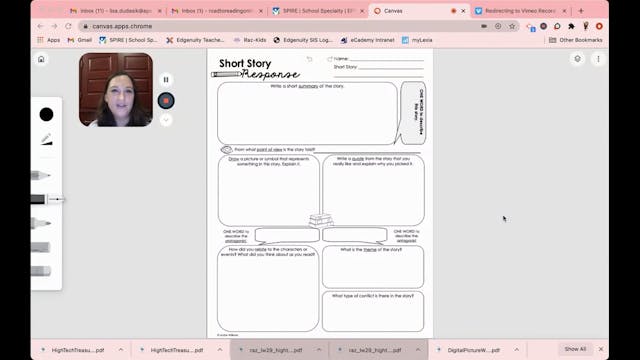Open a new browser tab
The image size is (640, 360).
click(x=581, y=11)
